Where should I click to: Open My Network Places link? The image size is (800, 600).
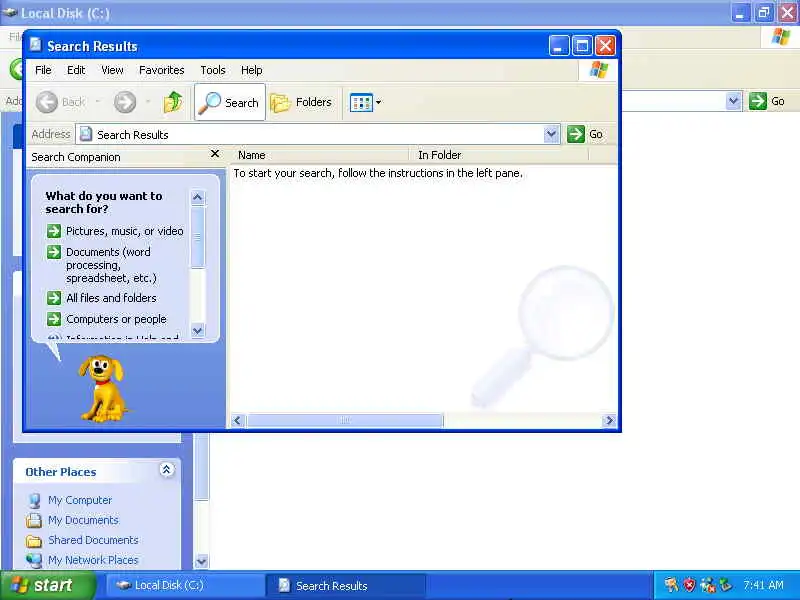tap(93, 560)
